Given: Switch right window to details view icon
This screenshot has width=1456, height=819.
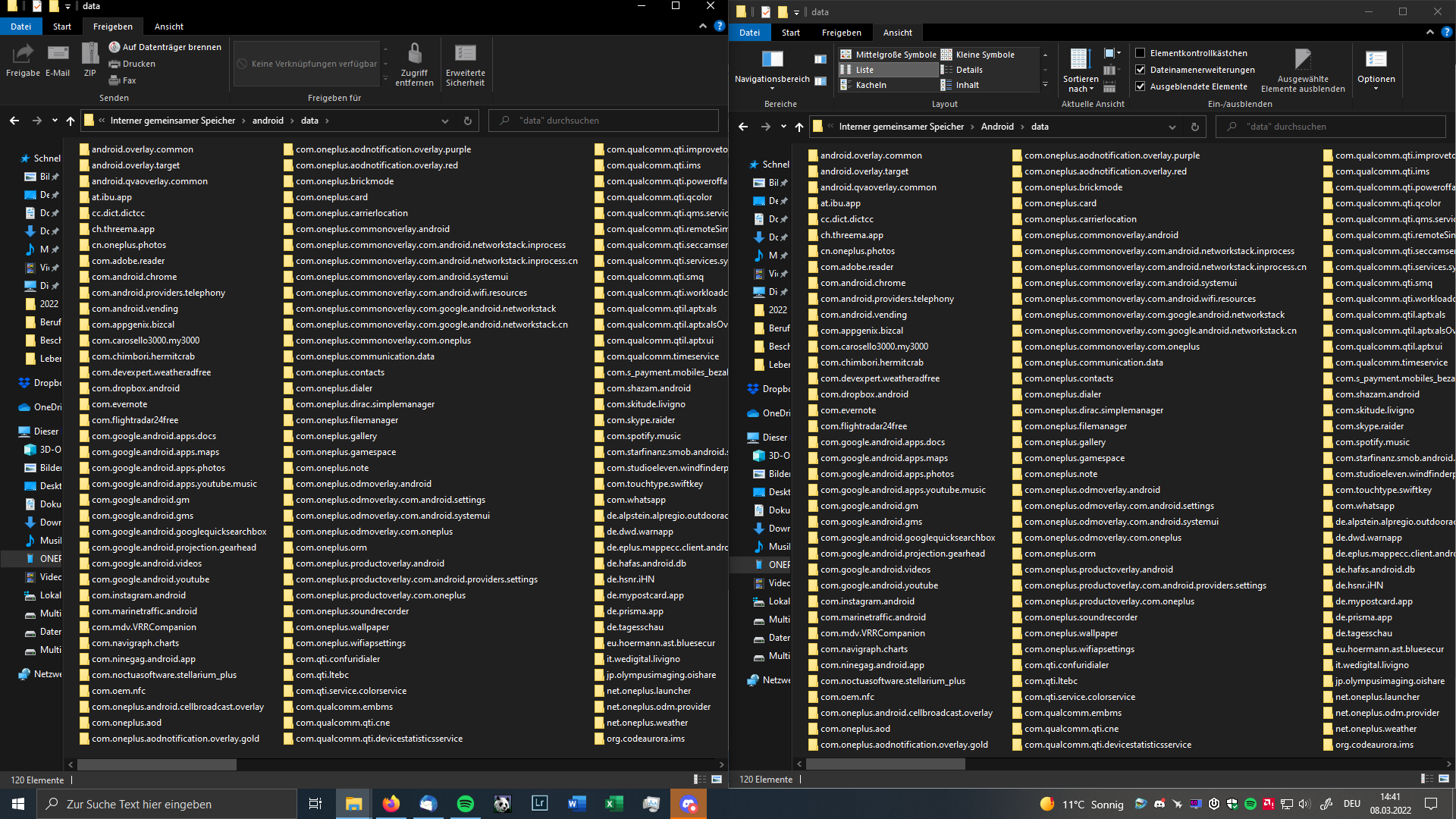Looking at the screenshot, I should coord(1426,779).
